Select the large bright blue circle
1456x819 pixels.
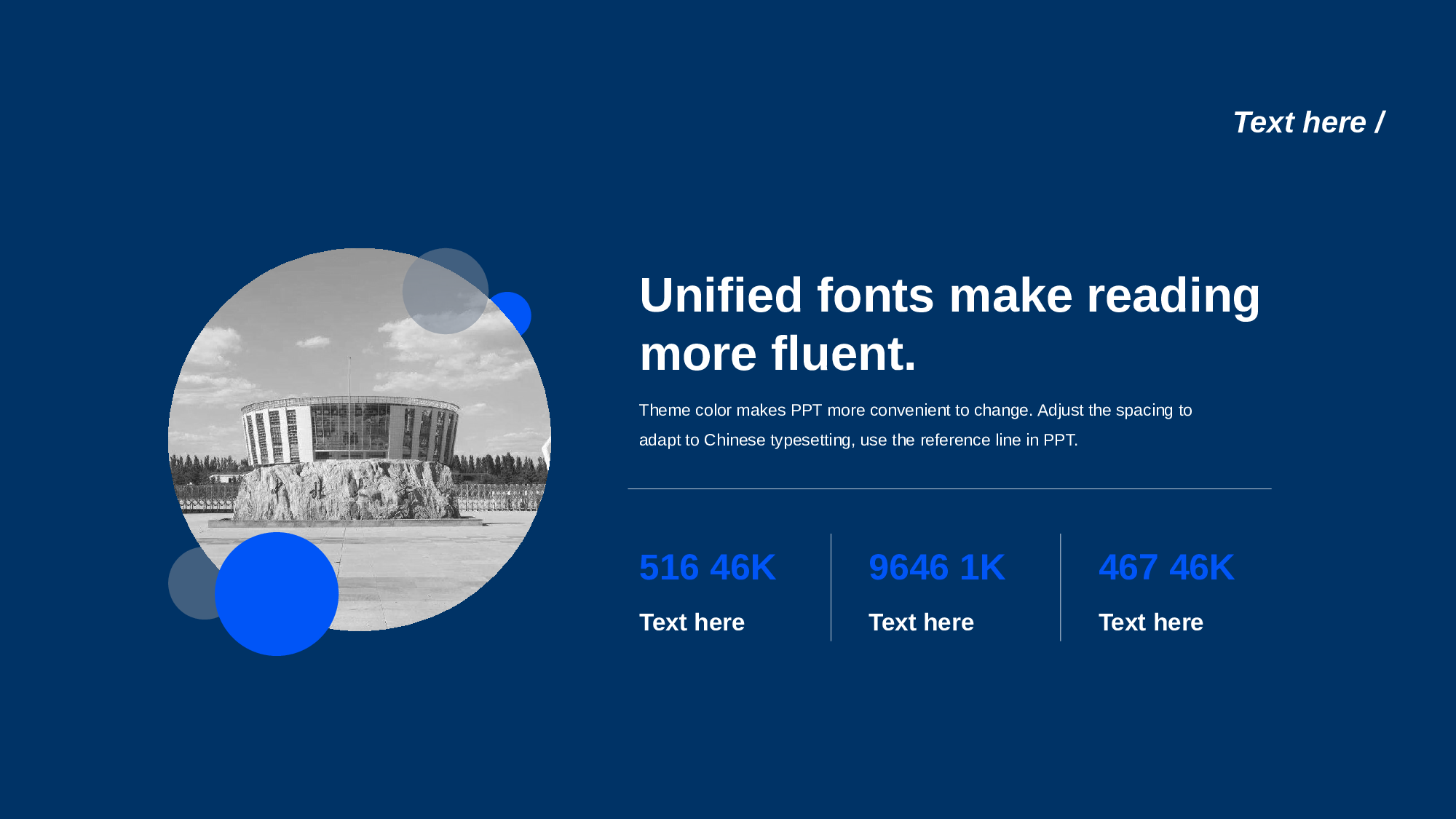pos(277,594)
